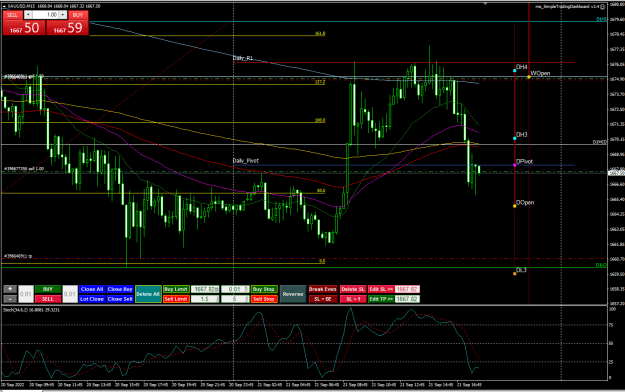Click the red SELL dashboard button
625x392 pixels.
(x=48, y=299)
